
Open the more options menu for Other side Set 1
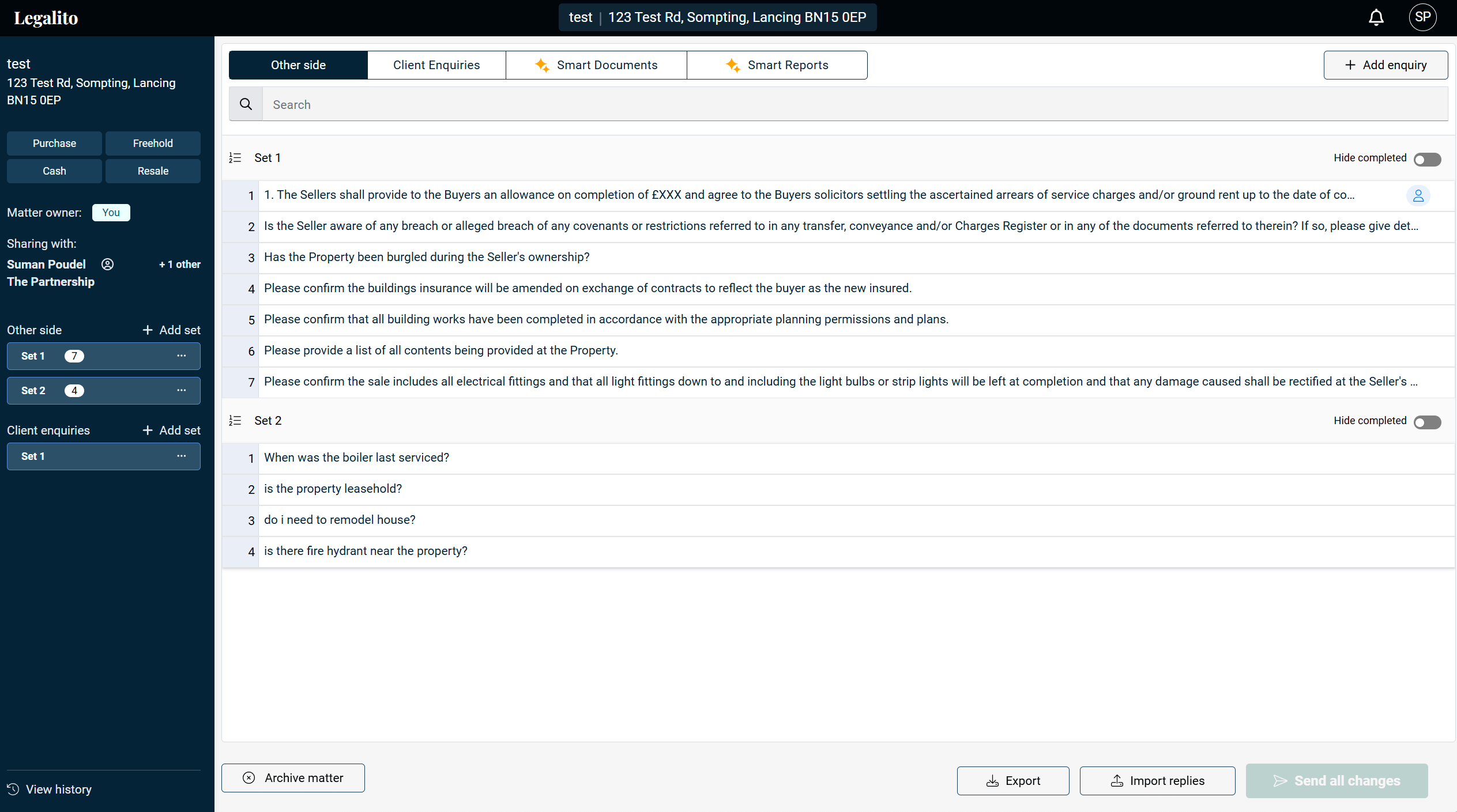(182, 356)
